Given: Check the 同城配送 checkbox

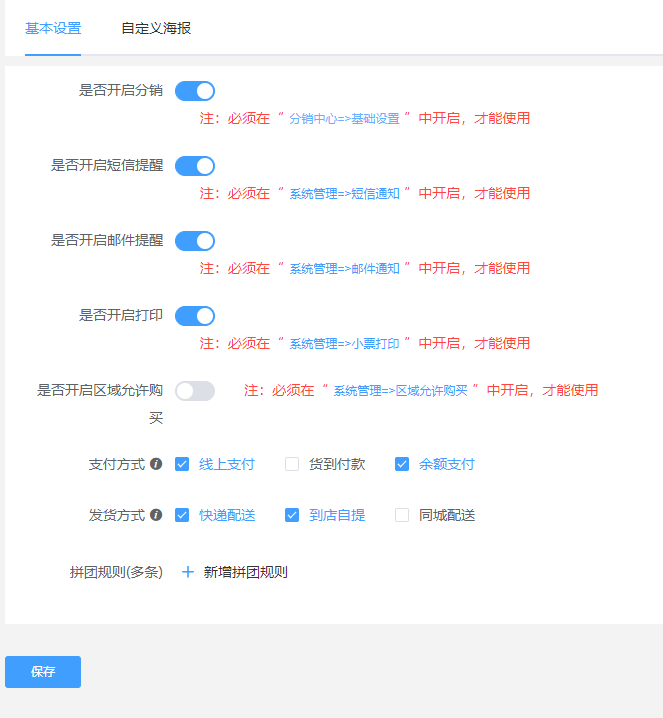Looking at the screenshot, I should [x=402, y=515].
